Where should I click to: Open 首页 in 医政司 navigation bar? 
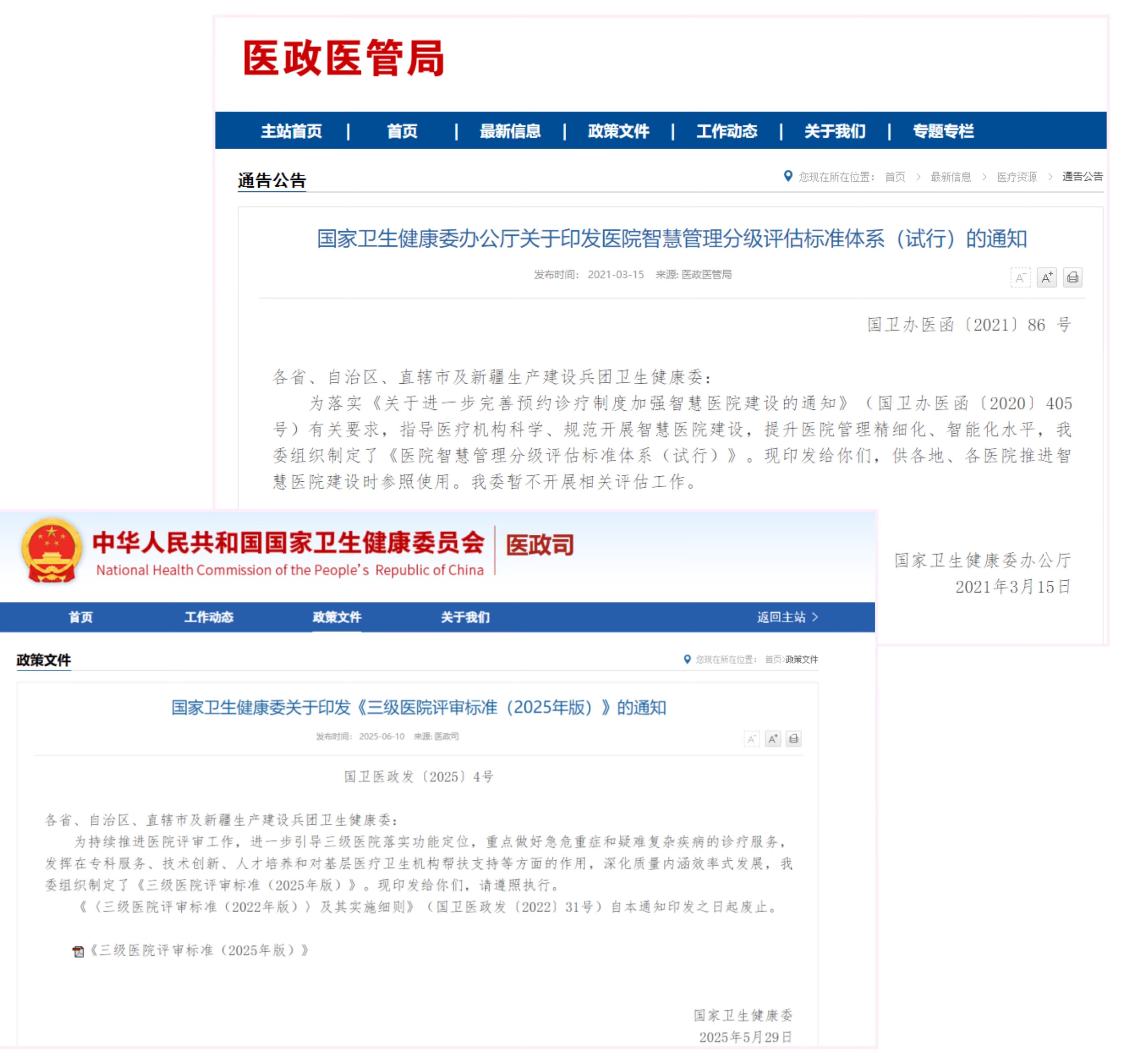click(81, 617)
